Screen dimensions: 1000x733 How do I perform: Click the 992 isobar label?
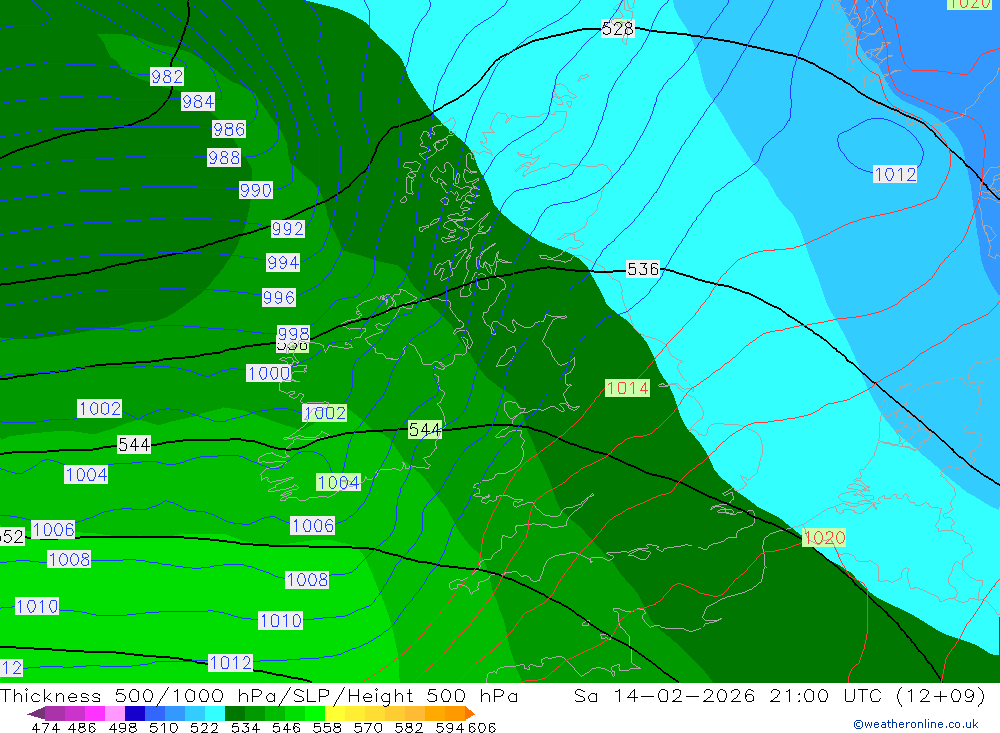click(x=288, y=228)
